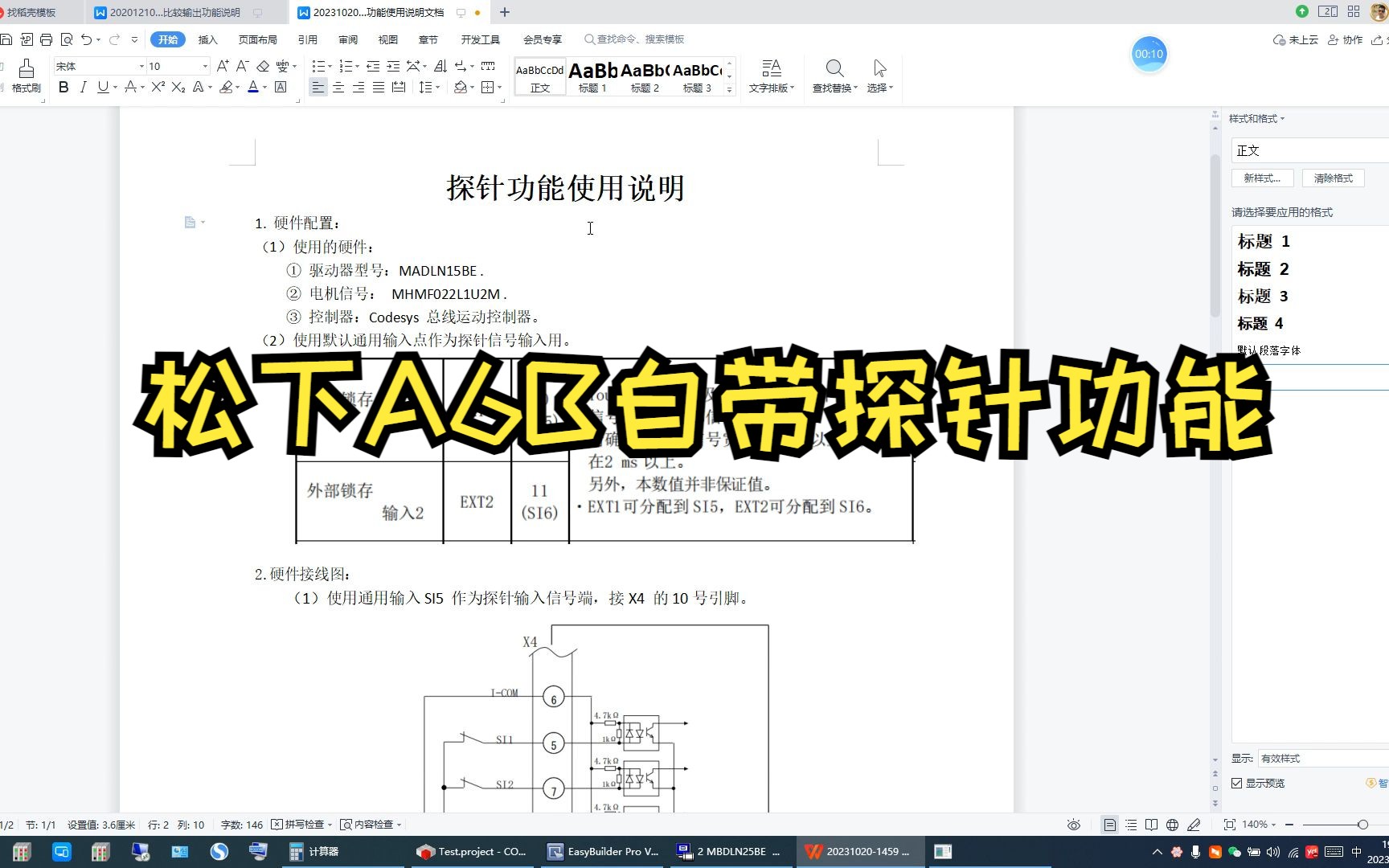Click the Print icon in quick access toolbar
This screenshot has height=868, width=1389.
tap(46, 39)
